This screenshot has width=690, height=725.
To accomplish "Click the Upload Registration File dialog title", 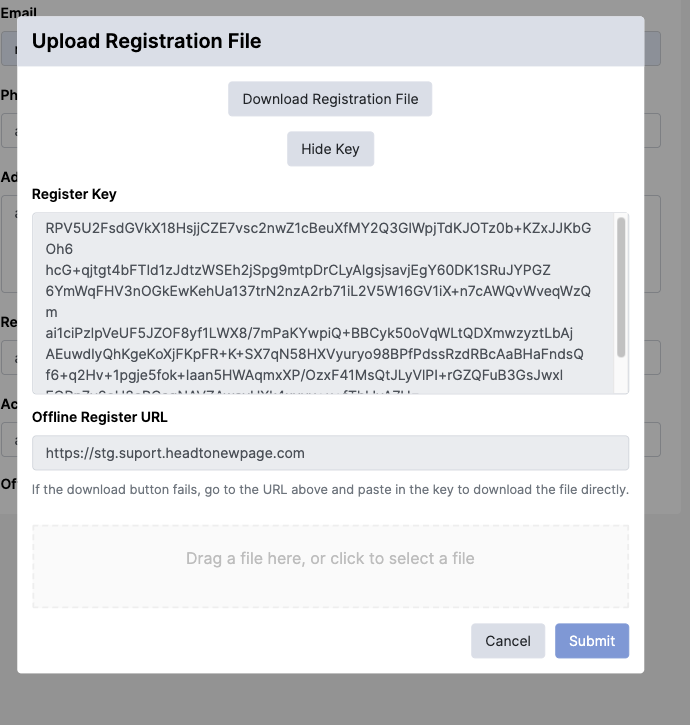I will [147, 41].
